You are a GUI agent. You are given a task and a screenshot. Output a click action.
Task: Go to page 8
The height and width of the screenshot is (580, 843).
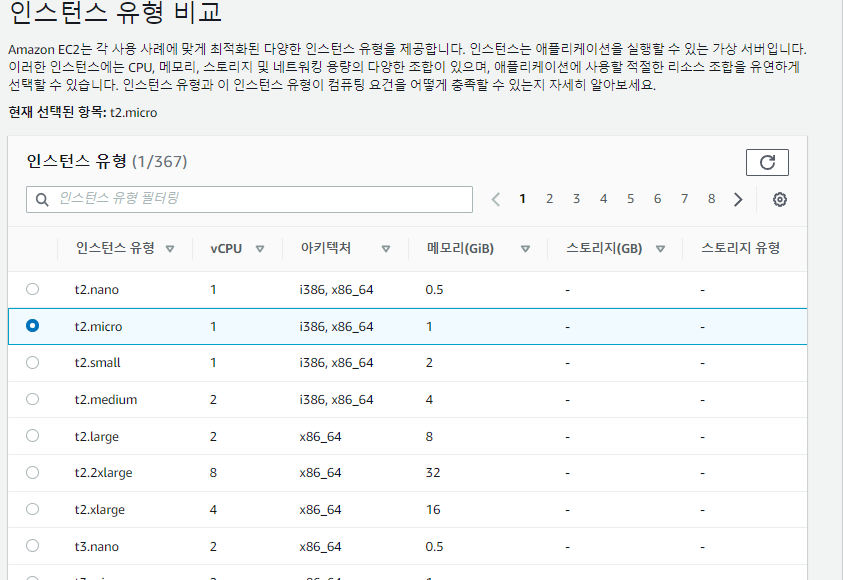[711, 199]
